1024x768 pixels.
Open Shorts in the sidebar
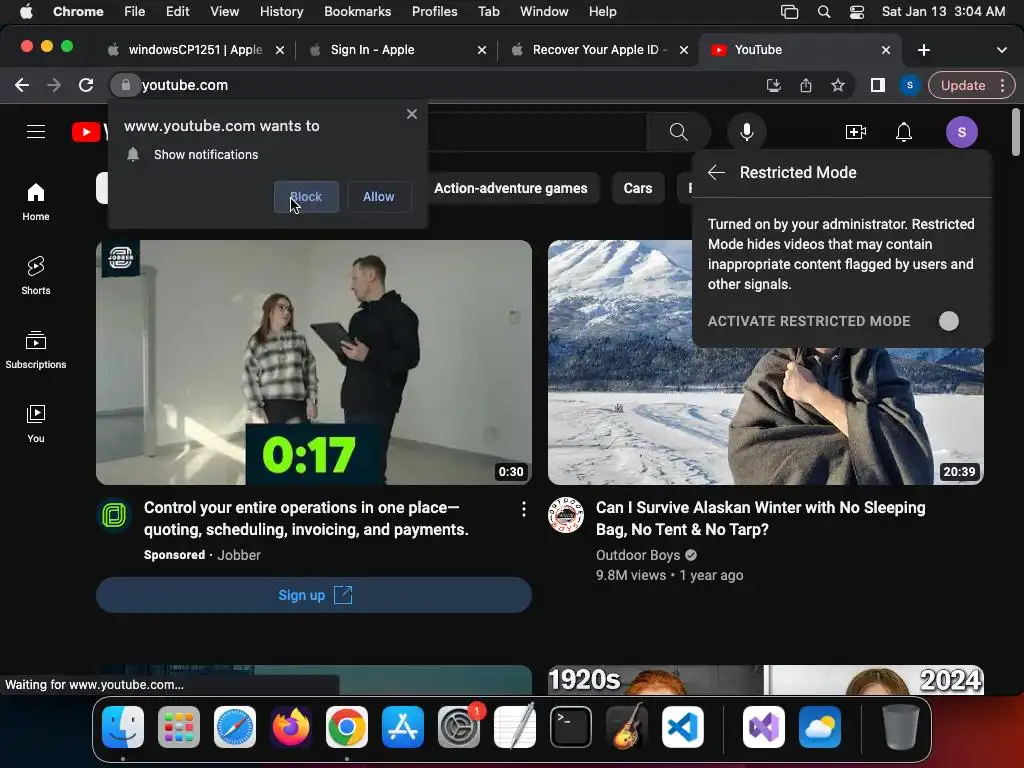(x=36, y=276)
